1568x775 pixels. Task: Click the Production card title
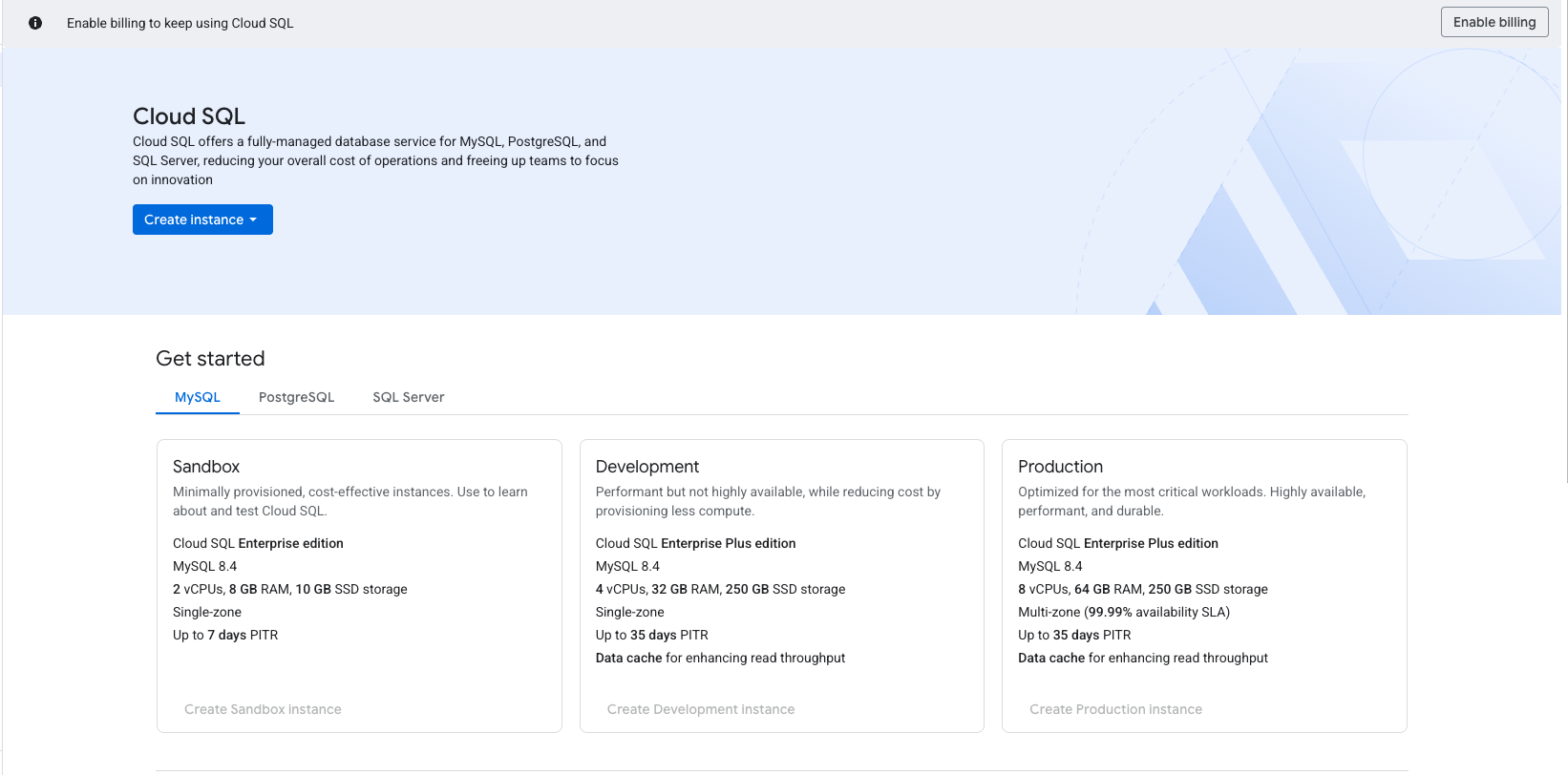[1060, 467]
